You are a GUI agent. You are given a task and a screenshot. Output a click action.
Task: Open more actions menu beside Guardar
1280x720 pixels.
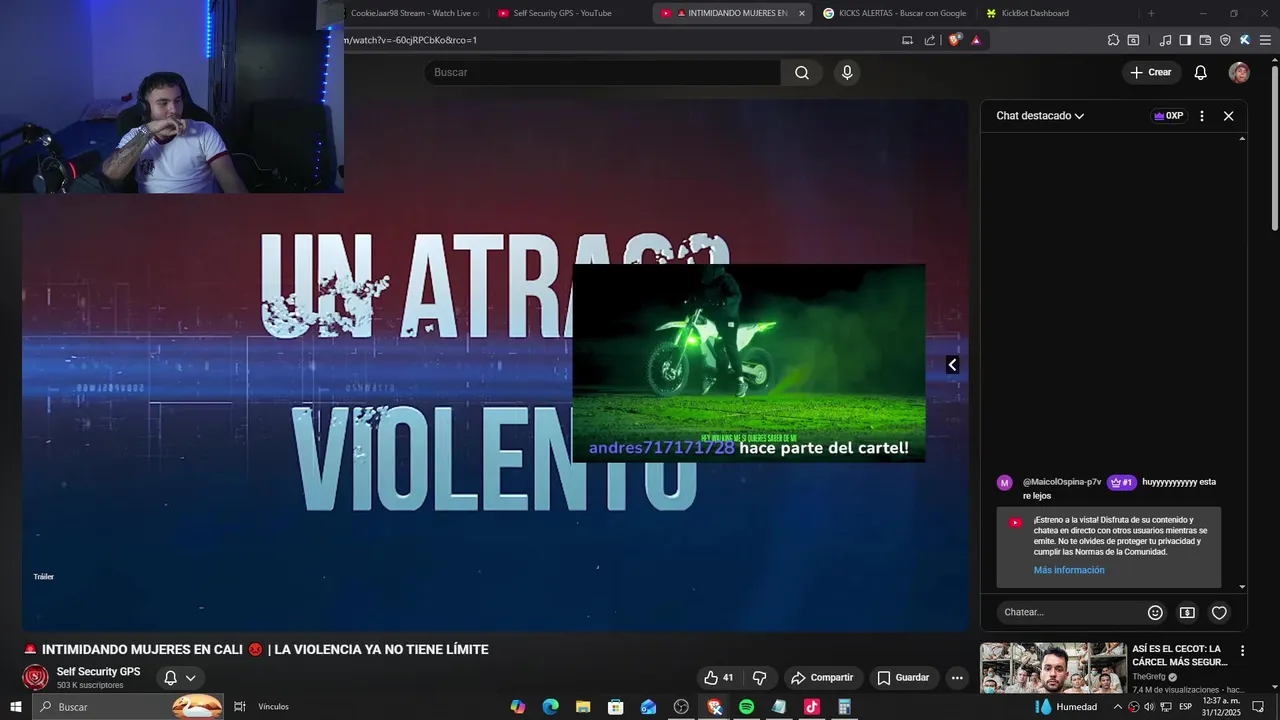point(957,677)
